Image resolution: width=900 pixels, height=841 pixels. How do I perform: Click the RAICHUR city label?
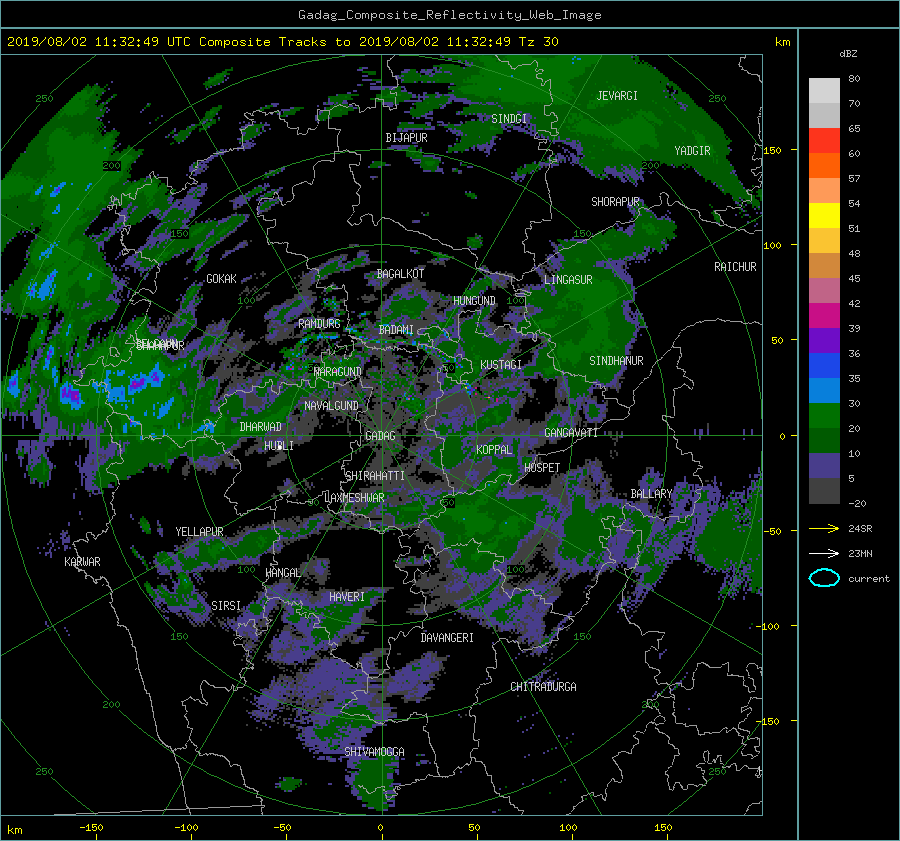pos(735,267)
